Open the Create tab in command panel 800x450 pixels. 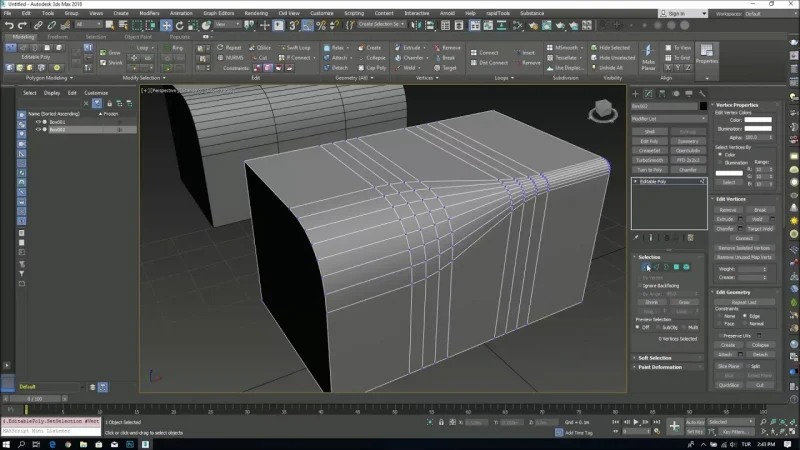[636, 93]
